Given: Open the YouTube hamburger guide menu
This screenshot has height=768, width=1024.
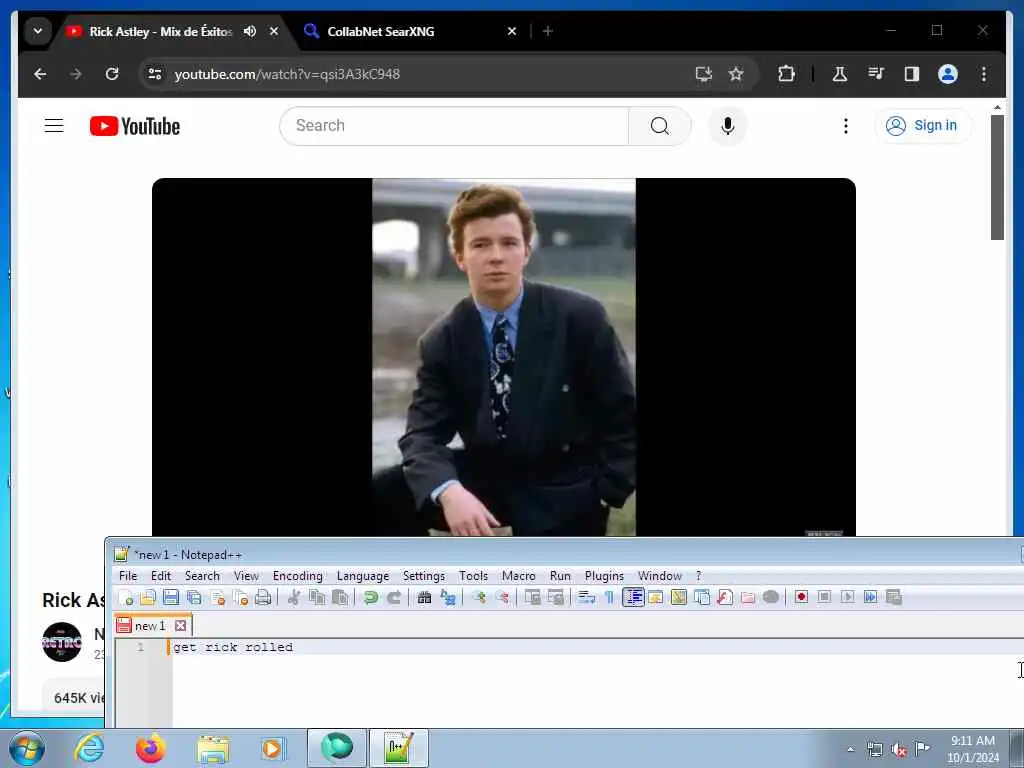Looking at the screenshot, I should point(54,125).
